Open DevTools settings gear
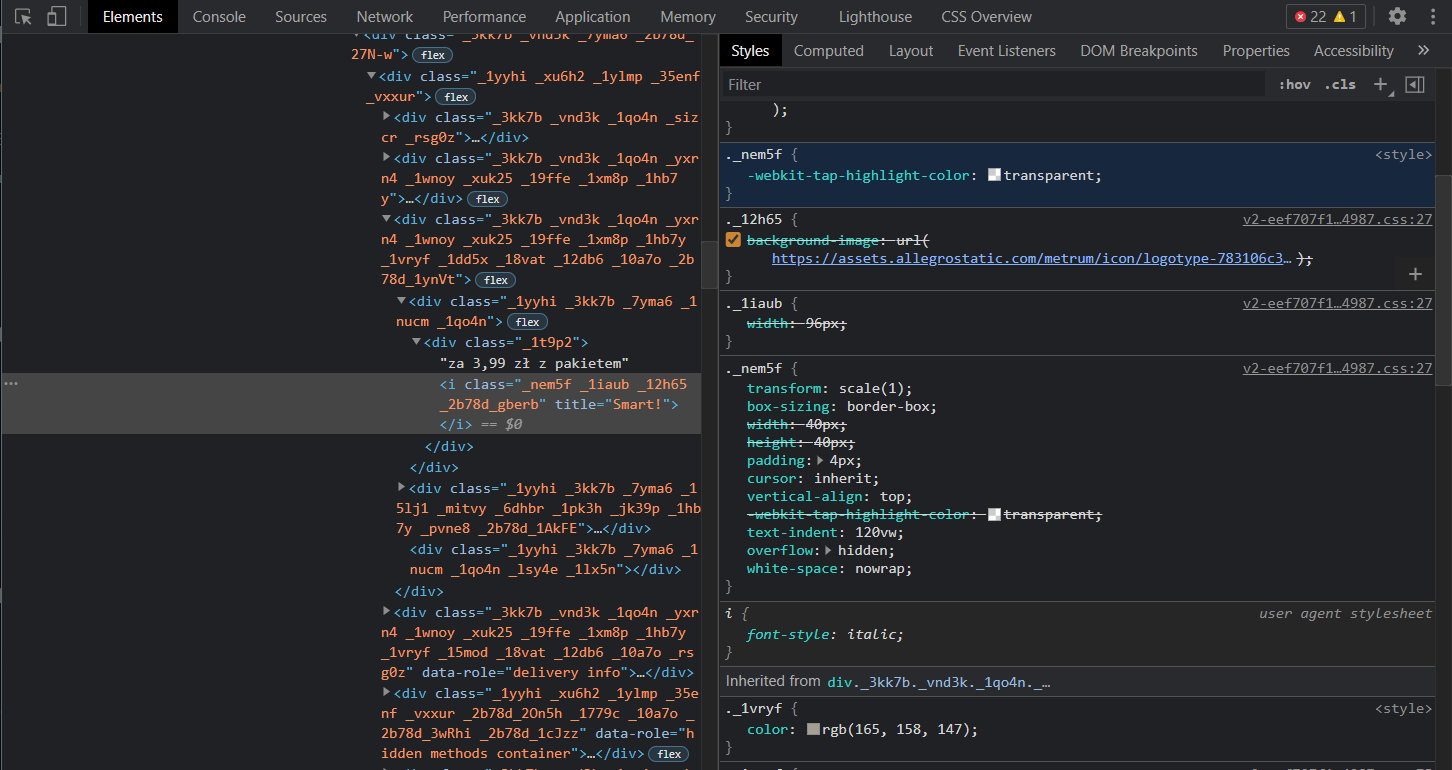Viewport: 1452px width, 770px height. pyautogui.click(x=1397, y=16)
